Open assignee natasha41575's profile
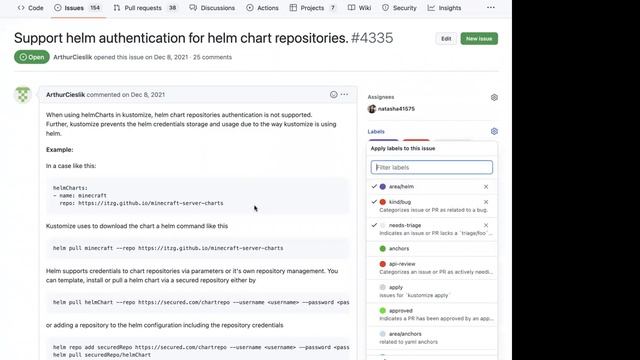Viewport: 640px width, 360px height. click(x=396, y=109)
